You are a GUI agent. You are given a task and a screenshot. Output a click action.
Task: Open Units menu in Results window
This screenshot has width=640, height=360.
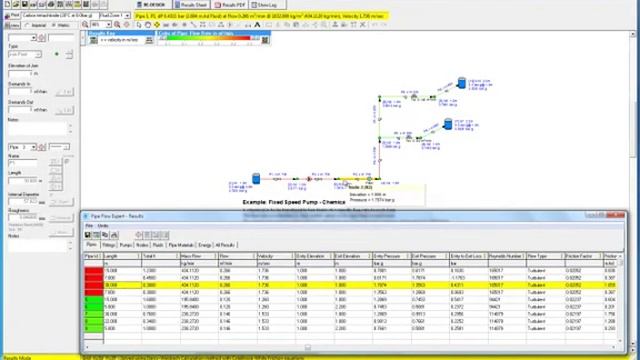(103, 226)
